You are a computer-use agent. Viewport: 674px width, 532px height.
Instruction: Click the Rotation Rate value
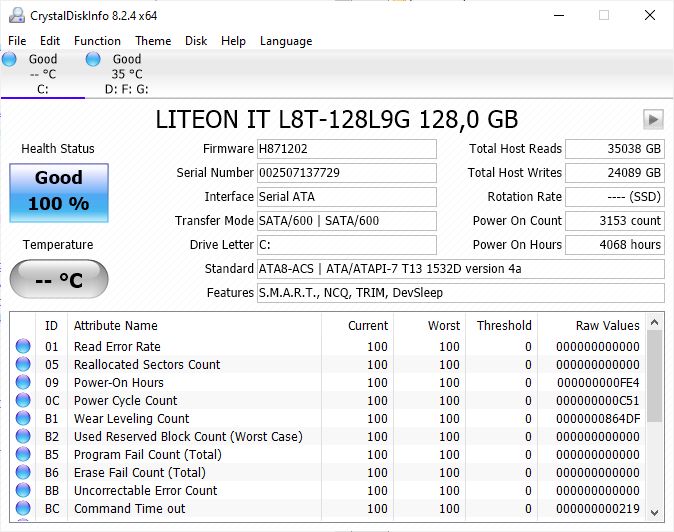click(615, 197)
